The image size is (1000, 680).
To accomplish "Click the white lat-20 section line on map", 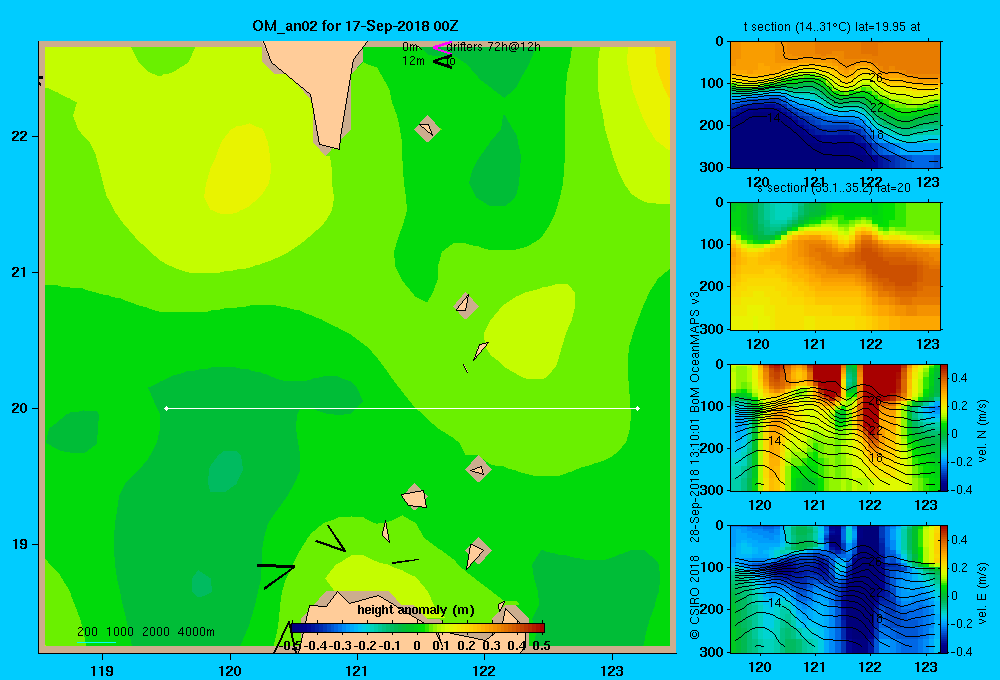I will point(402,408).
